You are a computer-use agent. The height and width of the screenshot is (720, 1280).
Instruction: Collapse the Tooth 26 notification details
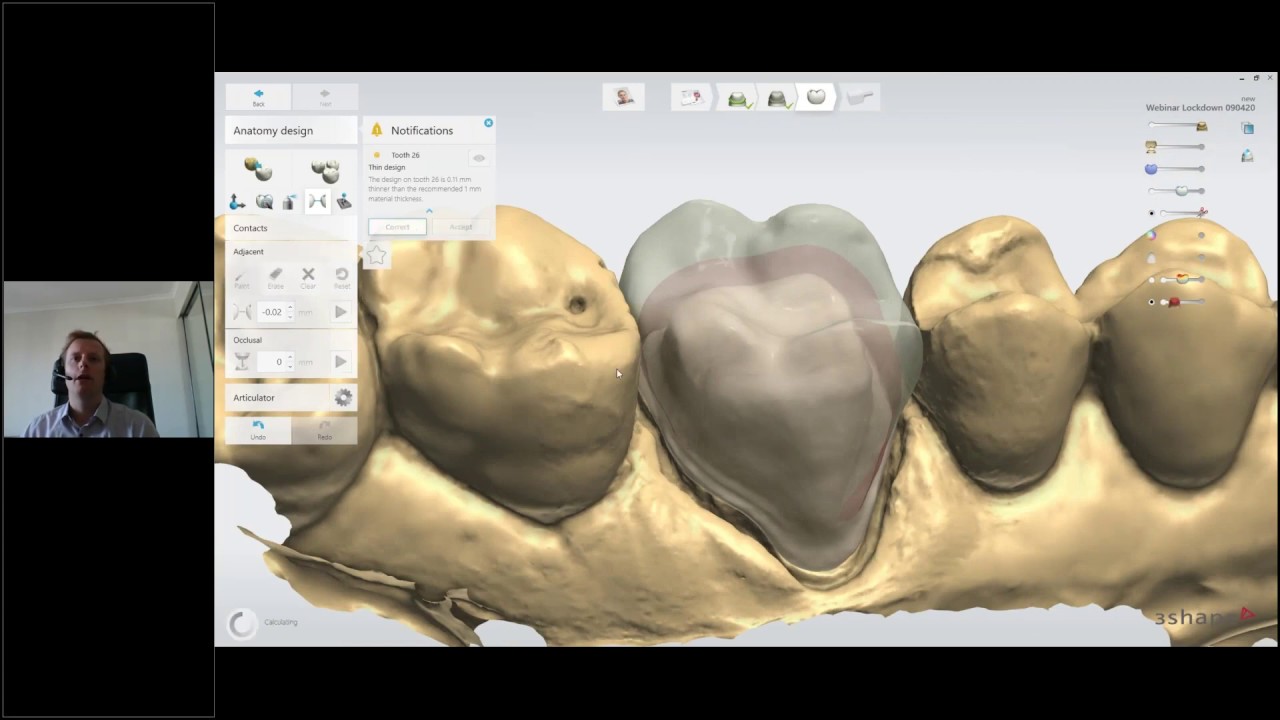pos(429,210)
